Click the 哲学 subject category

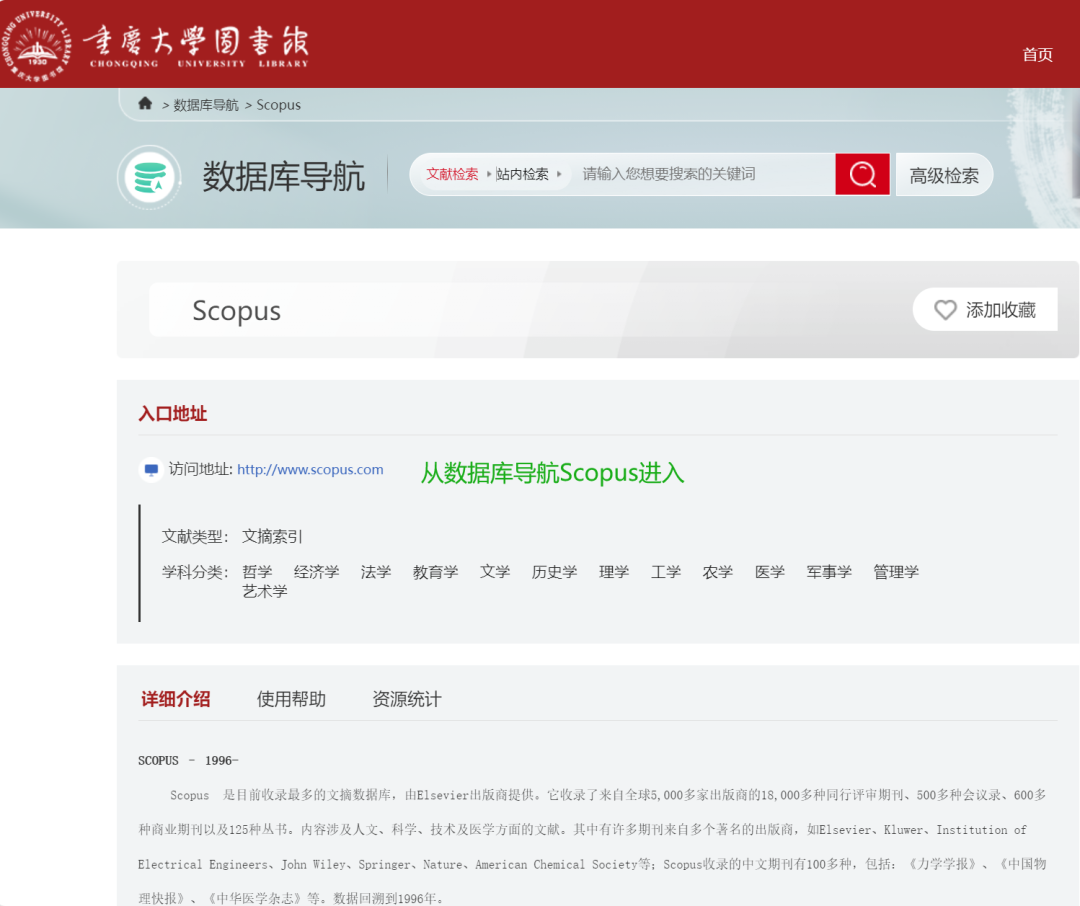pos(258,572)
